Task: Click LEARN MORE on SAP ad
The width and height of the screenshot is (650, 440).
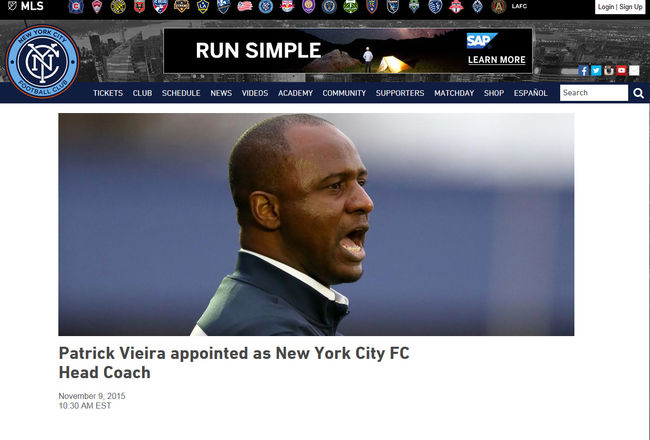Action: pyautogui.click(x=497, y=60)
